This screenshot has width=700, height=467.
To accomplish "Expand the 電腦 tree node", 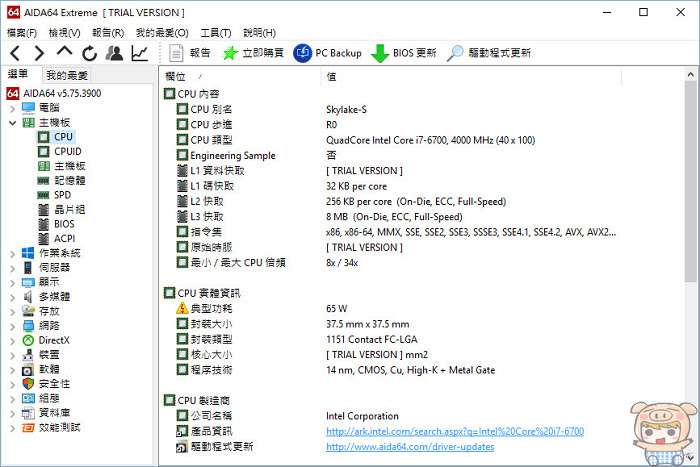I will pyautogui.click(x=12, y=108).
